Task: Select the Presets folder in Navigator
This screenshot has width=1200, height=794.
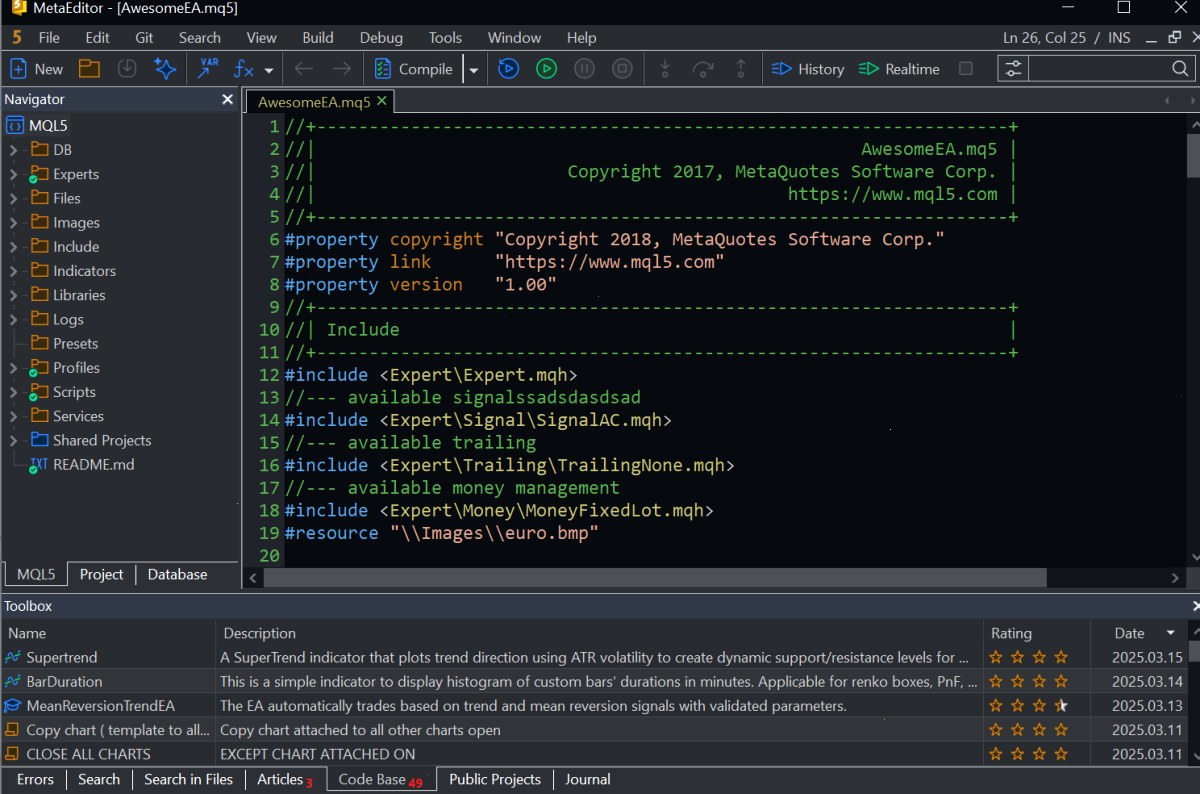Action: click(x=75, y=343)
